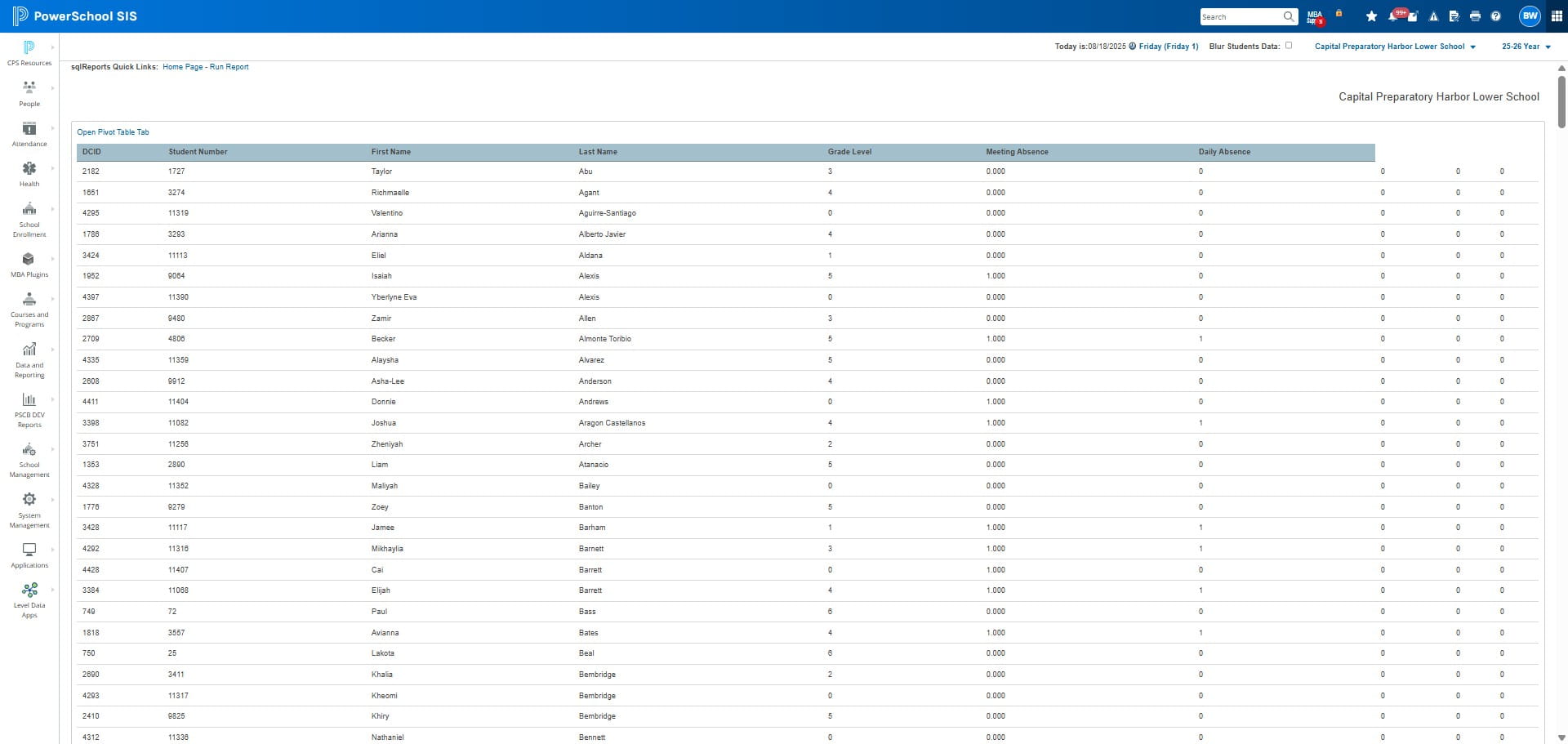Open CPS Resources in sidebar
Viewport: 1568px width, 744px height.
click(x=29, y=54)
